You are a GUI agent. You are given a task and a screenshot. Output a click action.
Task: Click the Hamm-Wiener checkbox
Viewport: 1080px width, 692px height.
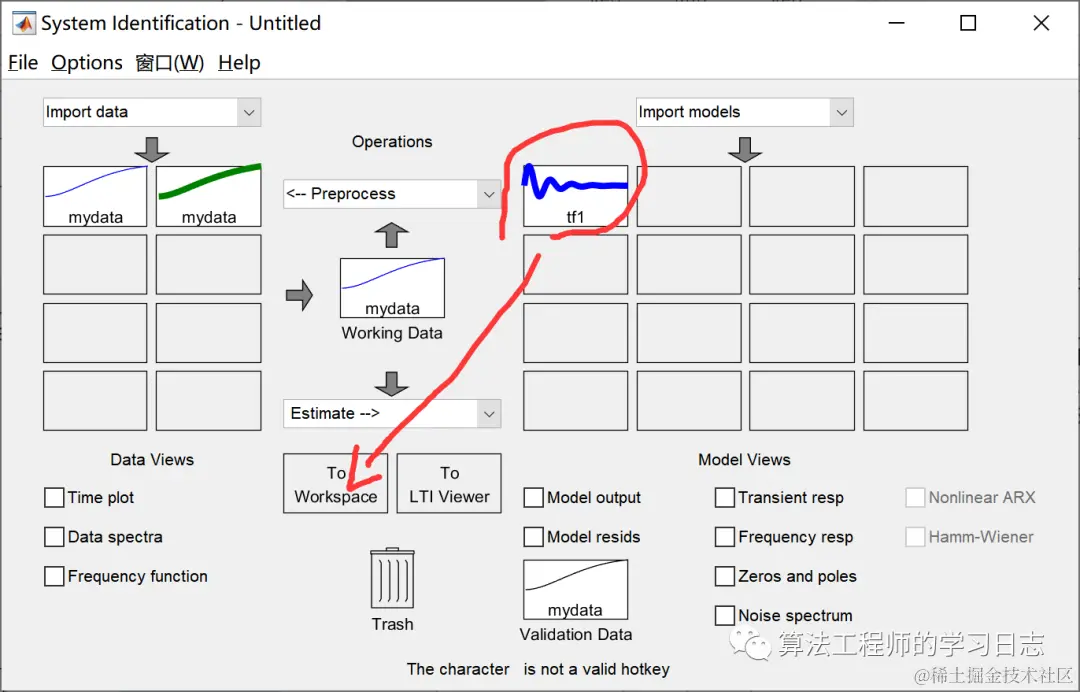coord(915,536)
